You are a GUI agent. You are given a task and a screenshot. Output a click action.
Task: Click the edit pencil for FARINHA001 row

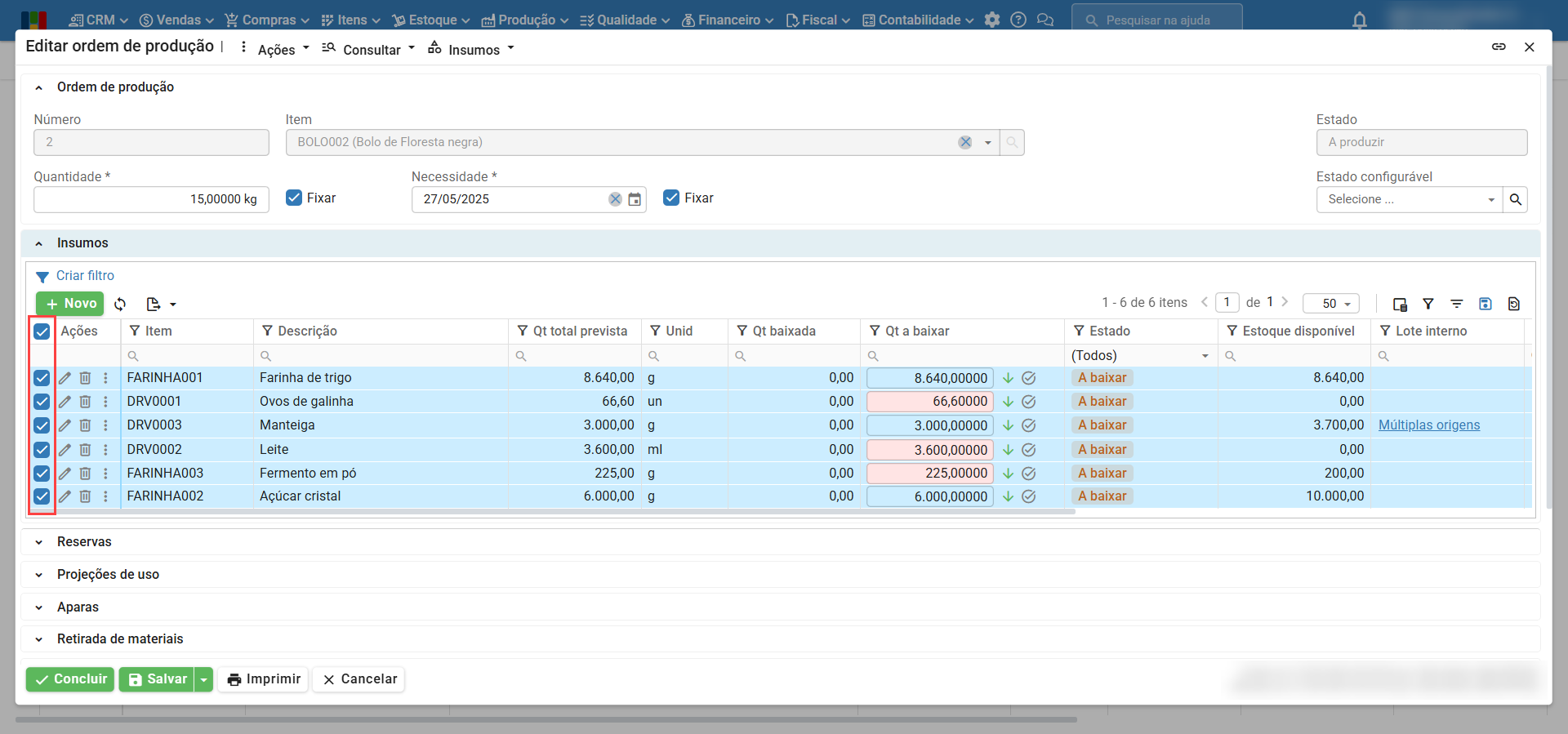pyautogui.click(x=65, y=378)
